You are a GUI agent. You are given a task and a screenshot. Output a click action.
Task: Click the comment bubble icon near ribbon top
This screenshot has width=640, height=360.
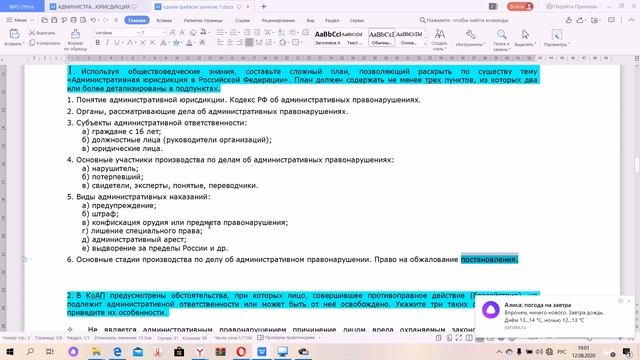coord(611,20)
